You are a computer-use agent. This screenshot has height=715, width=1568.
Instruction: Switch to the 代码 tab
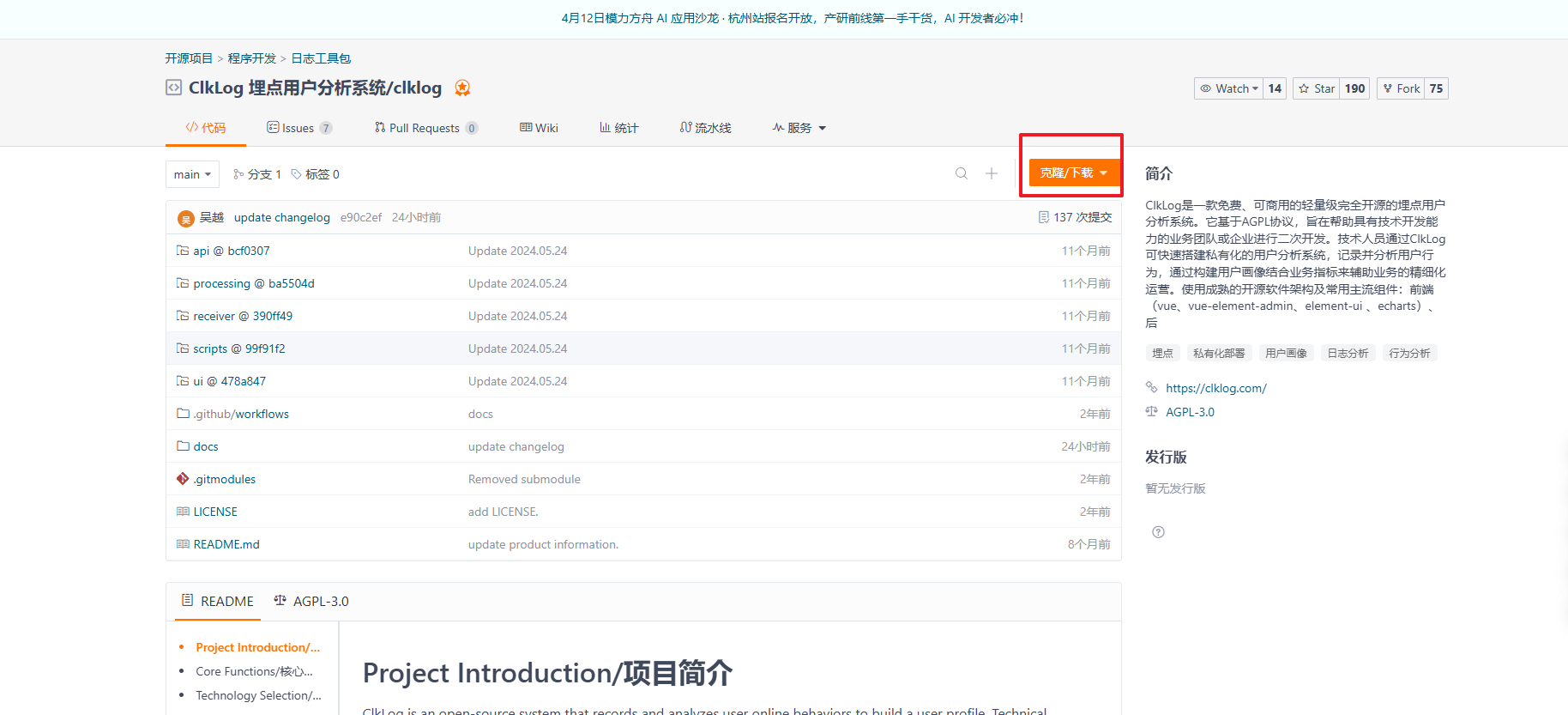click(x=206, y=128)
